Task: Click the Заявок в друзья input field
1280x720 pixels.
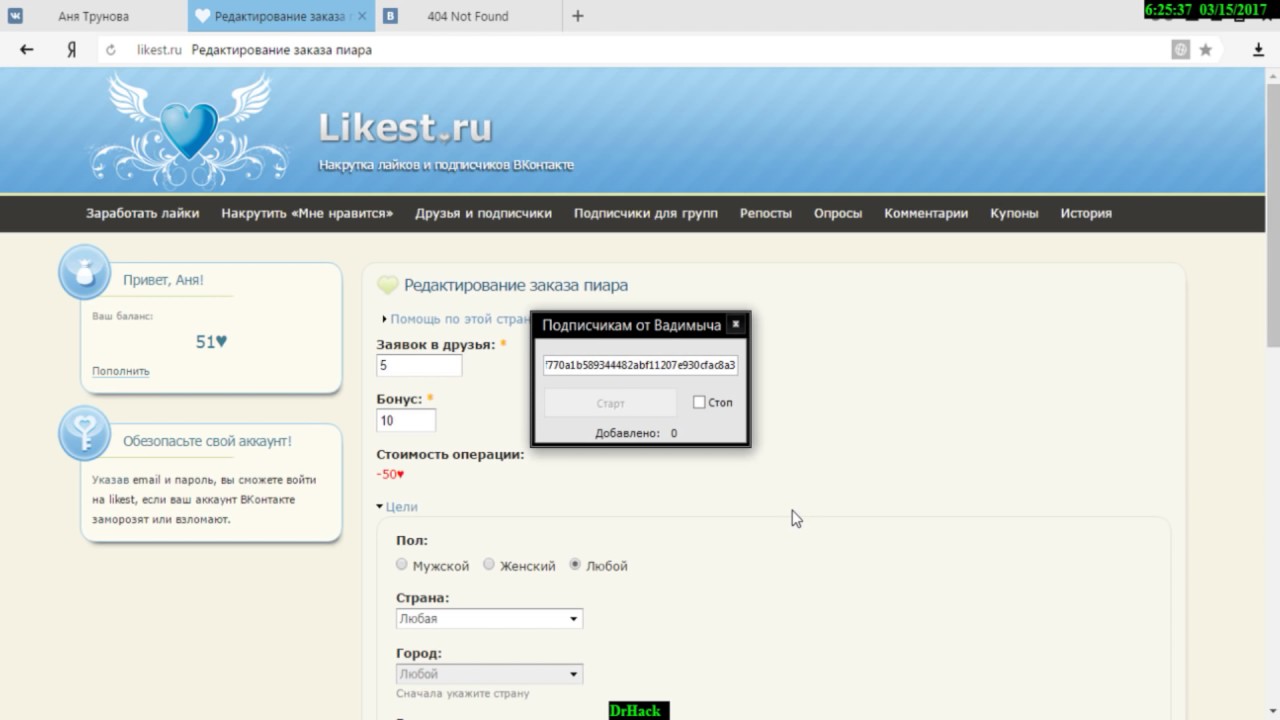Action: point(419,366)
